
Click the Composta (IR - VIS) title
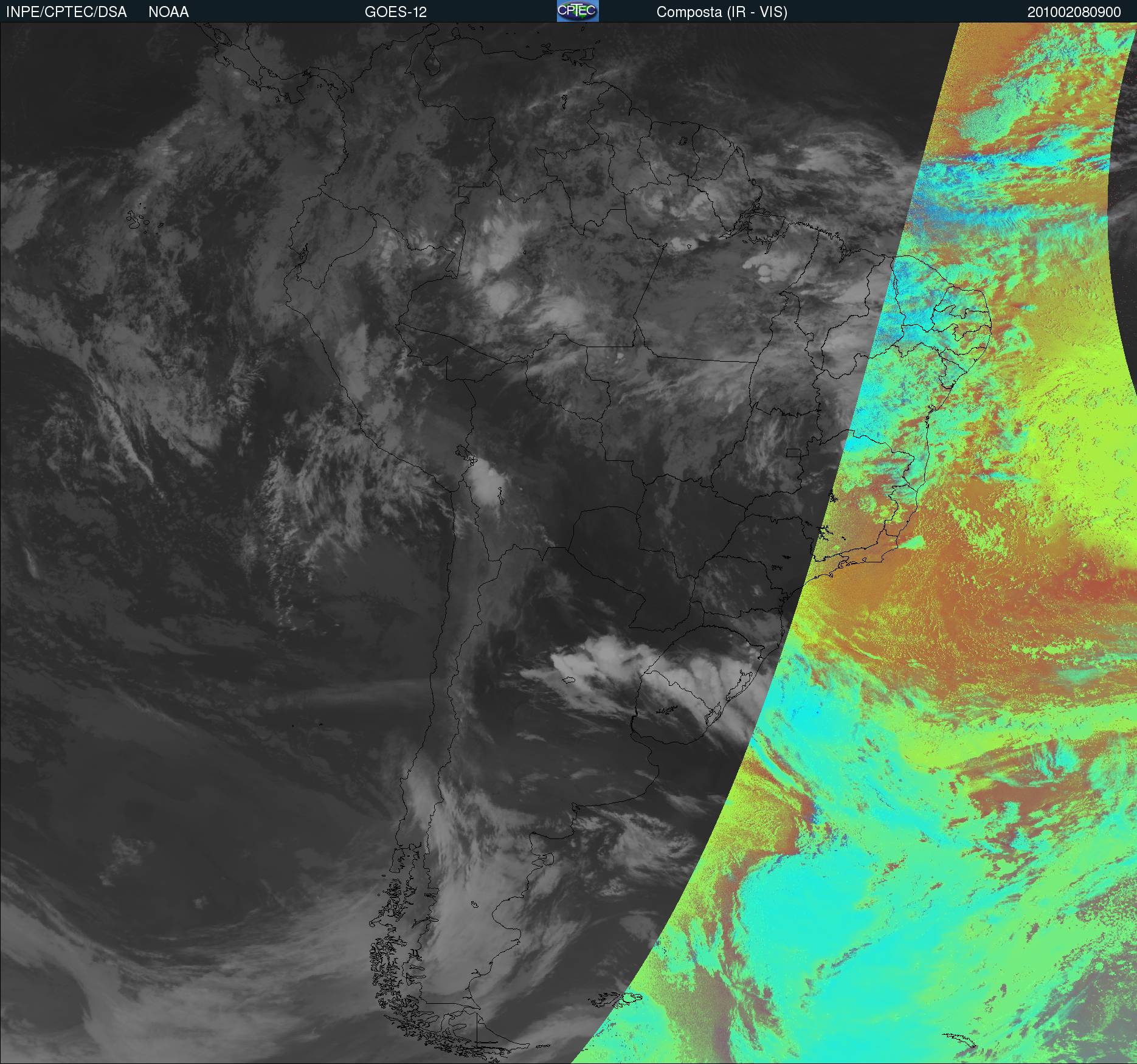click(x=722, y=12)
